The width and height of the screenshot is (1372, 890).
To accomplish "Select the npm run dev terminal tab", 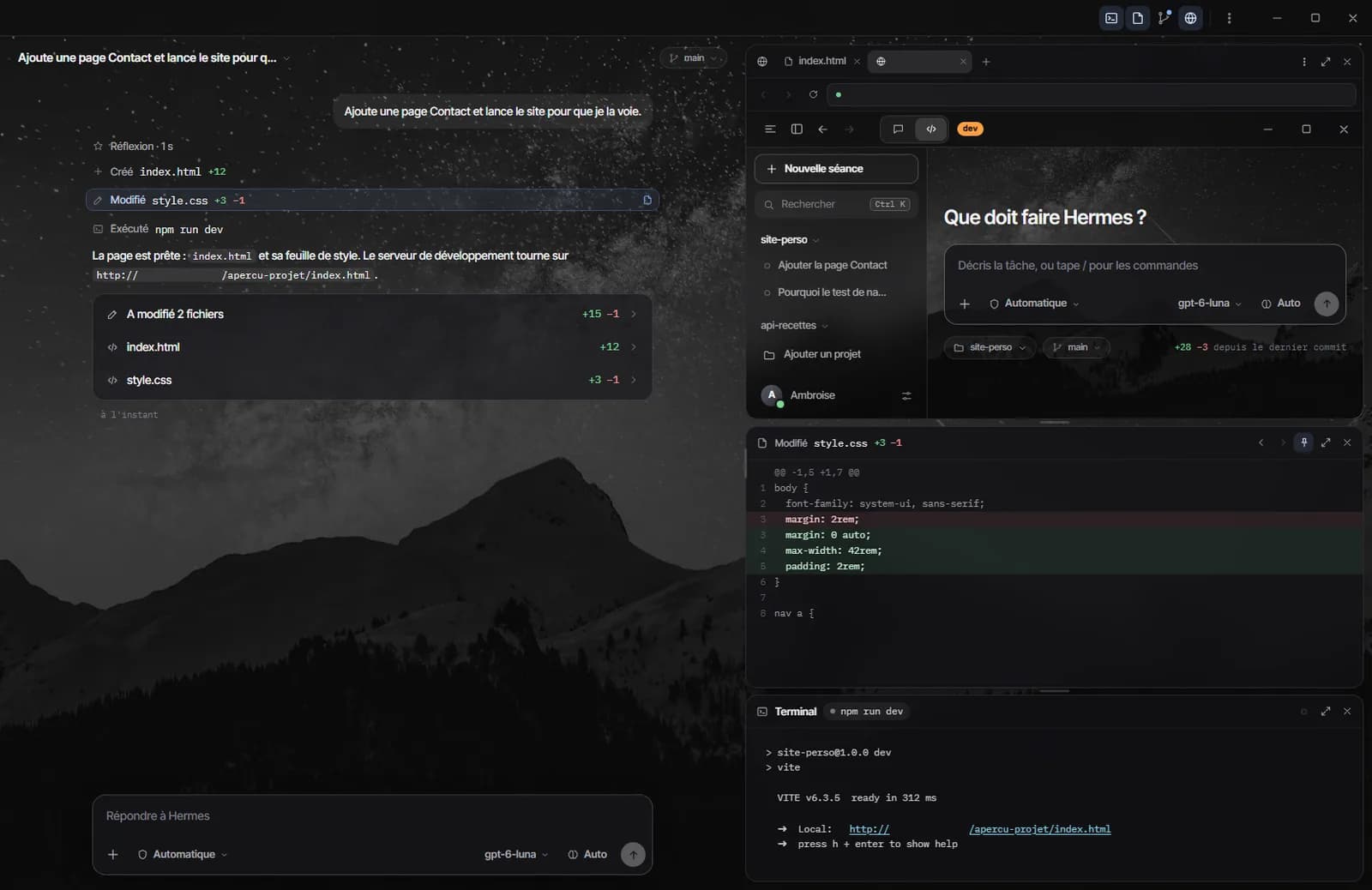I will point(866,712).
